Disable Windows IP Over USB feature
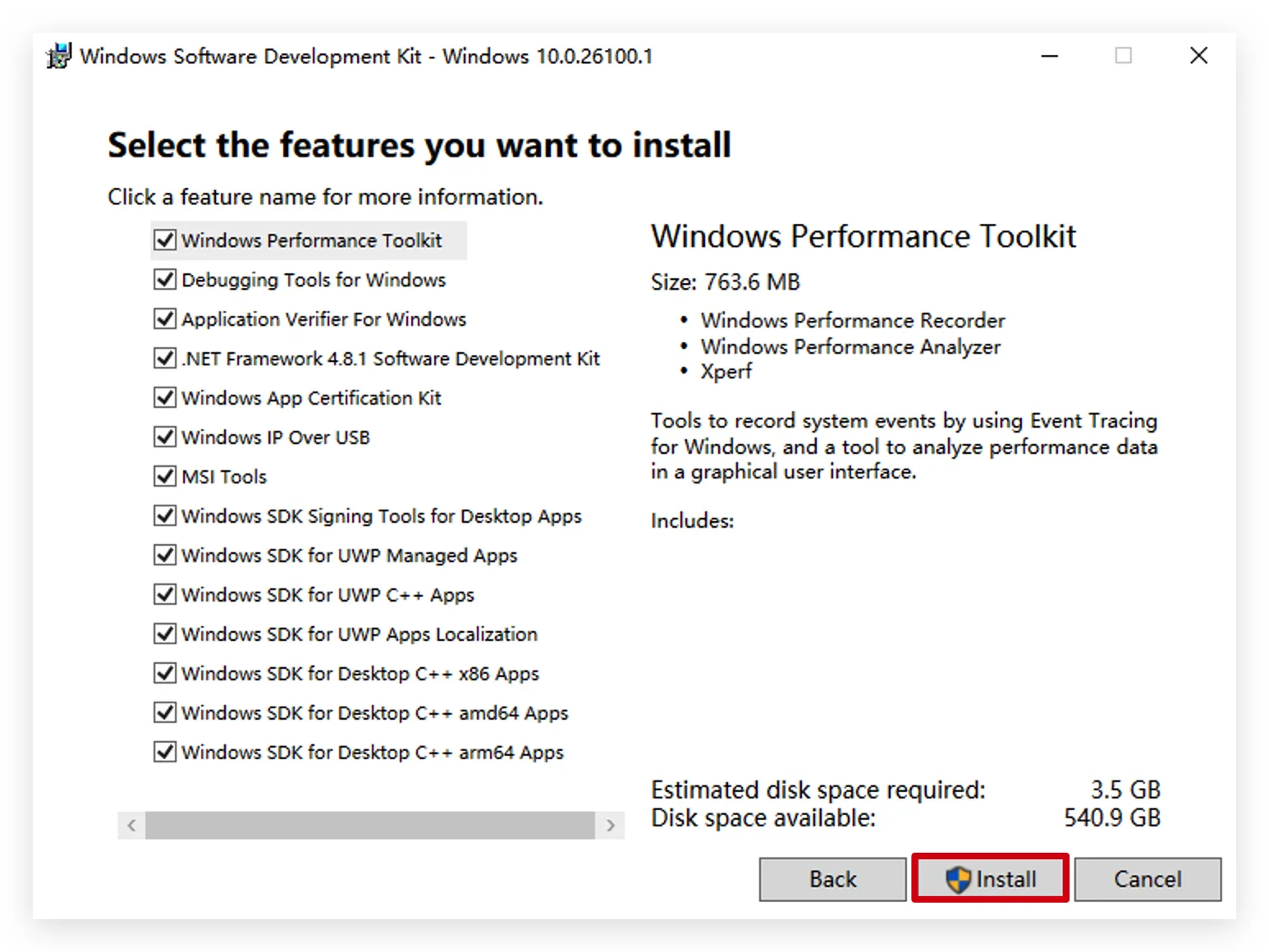This screenshot has height=952, width=1269. (165, 437)
